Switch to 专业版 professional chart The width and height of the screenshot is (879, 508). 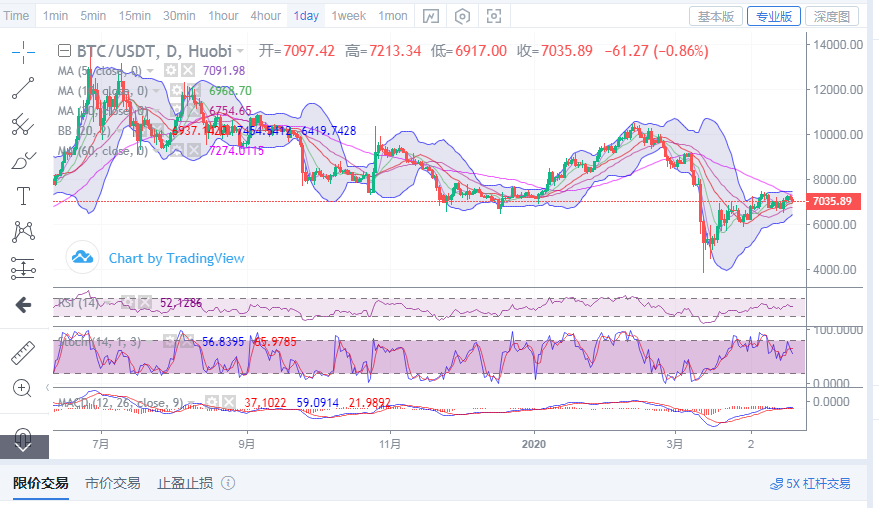[774, 16]
